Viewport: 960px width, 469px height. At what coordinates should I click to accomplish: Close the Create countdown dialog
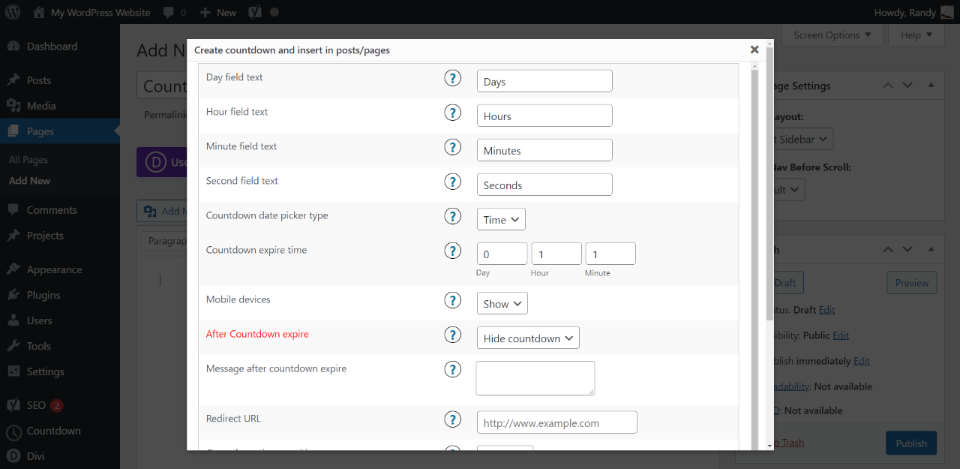coord(754,50)
